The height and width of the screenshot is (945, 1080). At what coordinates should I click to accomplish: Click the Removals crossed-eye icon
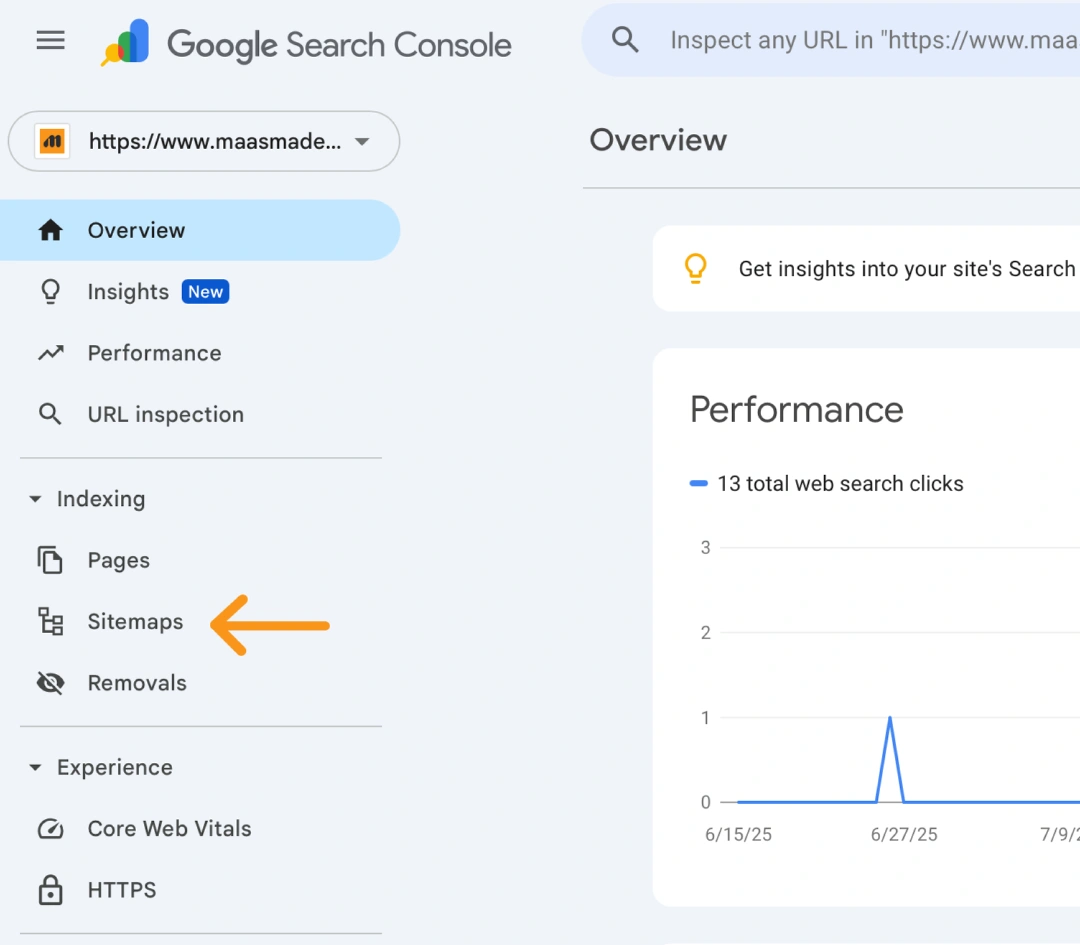pos(50,683)
